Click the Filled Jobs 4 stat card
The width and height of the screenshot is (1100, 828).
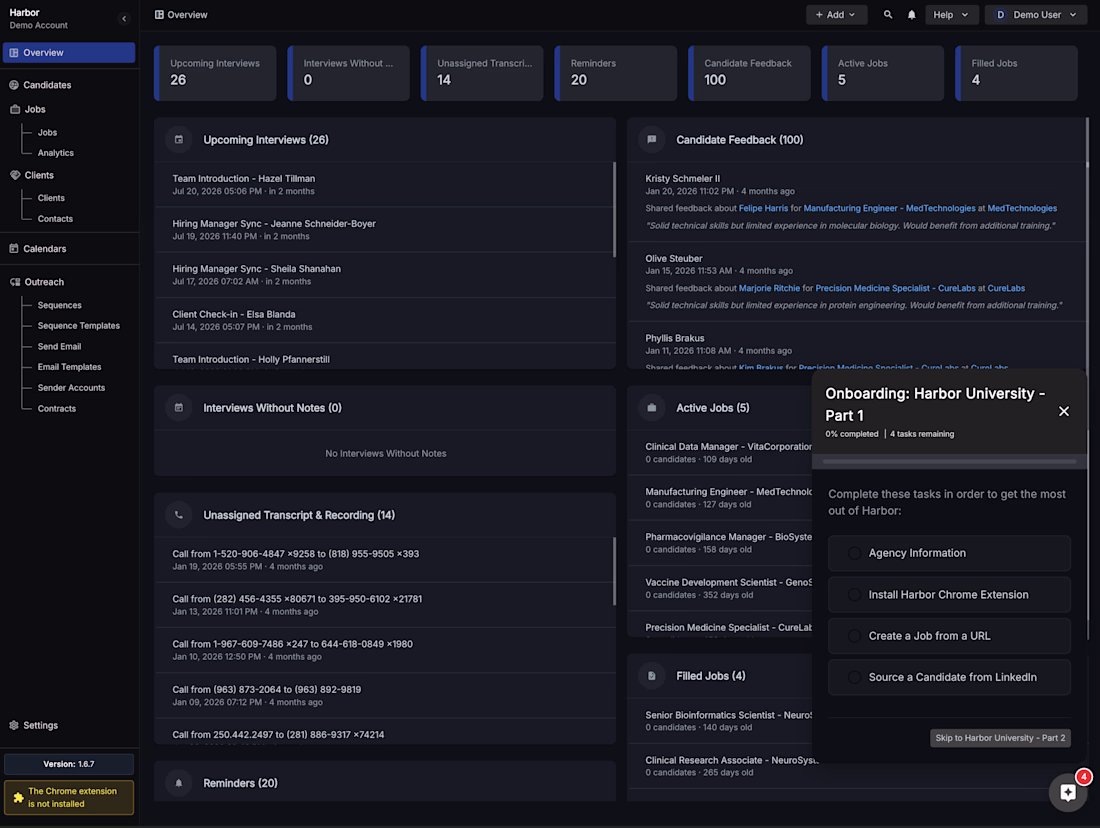[1017, 73]
